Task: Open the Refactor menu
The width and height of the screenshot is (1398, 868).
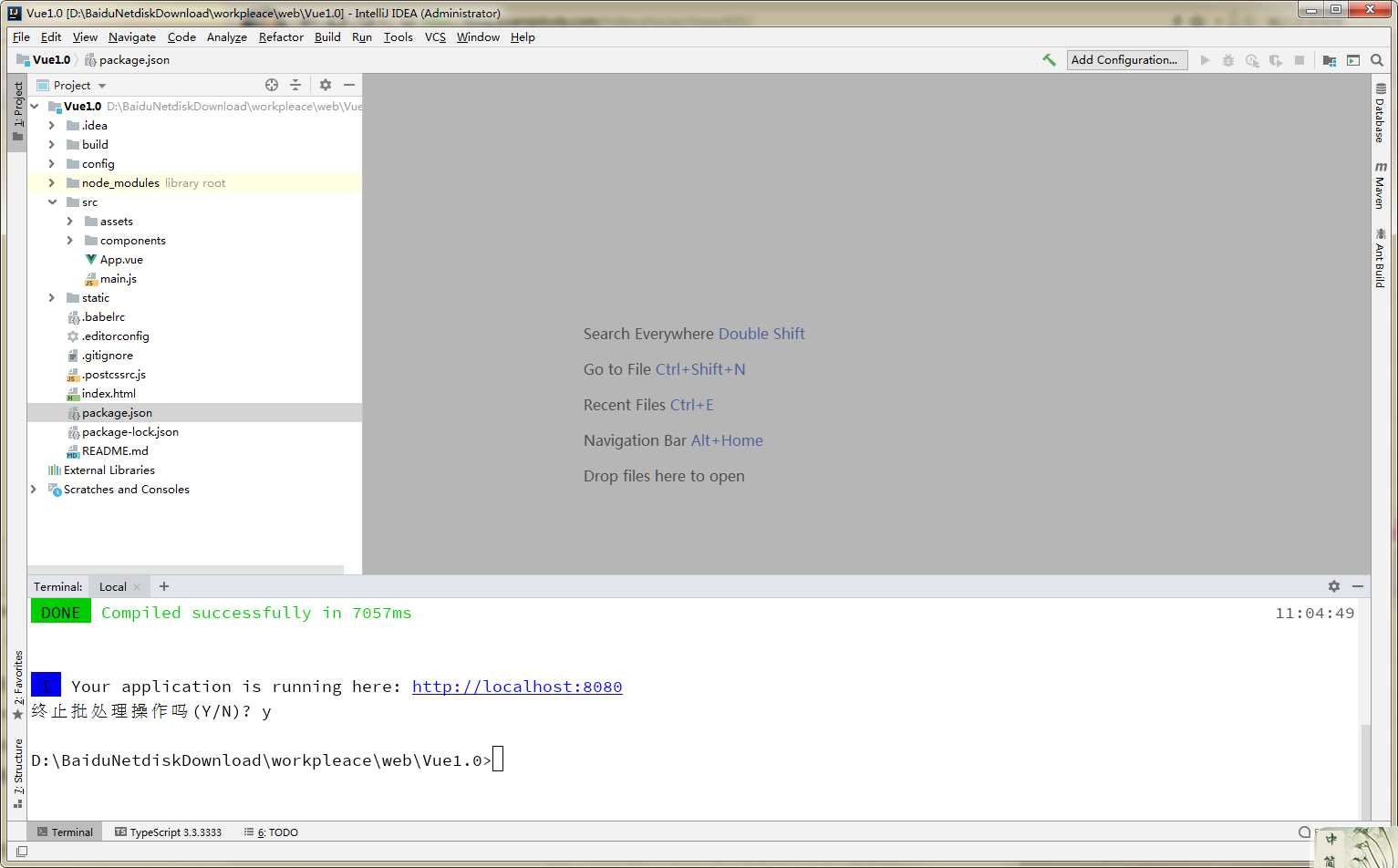Action: click(281, 37)
